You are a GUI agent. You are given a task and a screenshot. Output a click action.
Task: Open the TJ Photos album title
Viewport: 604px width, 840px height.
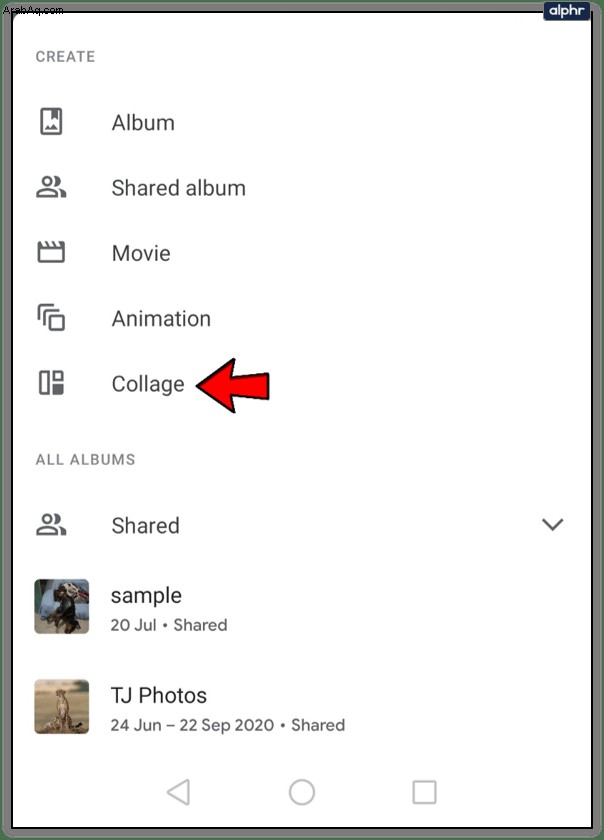tap(159, 695)
